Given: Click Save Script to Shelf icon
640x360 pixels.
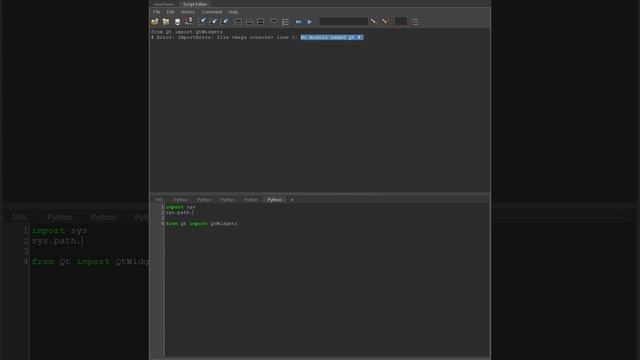Looking at the screenshot, I should 189,21.
